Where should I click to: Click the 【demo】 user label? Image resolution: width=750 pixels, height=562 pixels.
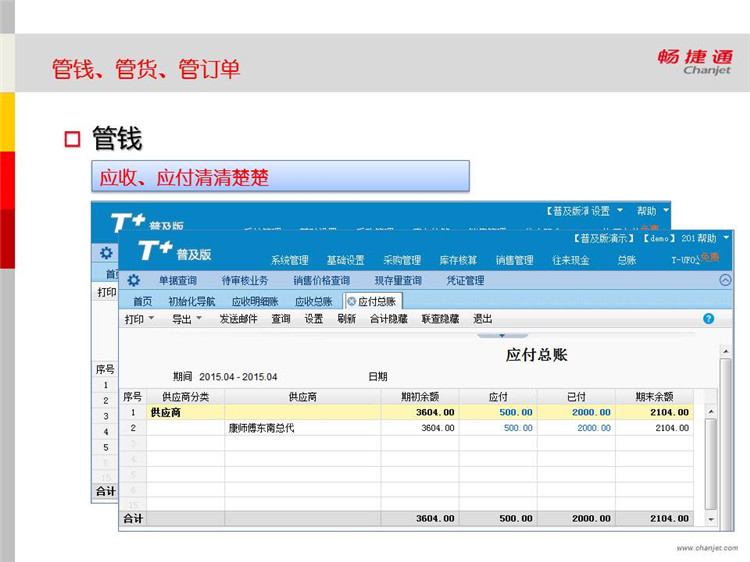[x=659, y=238]
